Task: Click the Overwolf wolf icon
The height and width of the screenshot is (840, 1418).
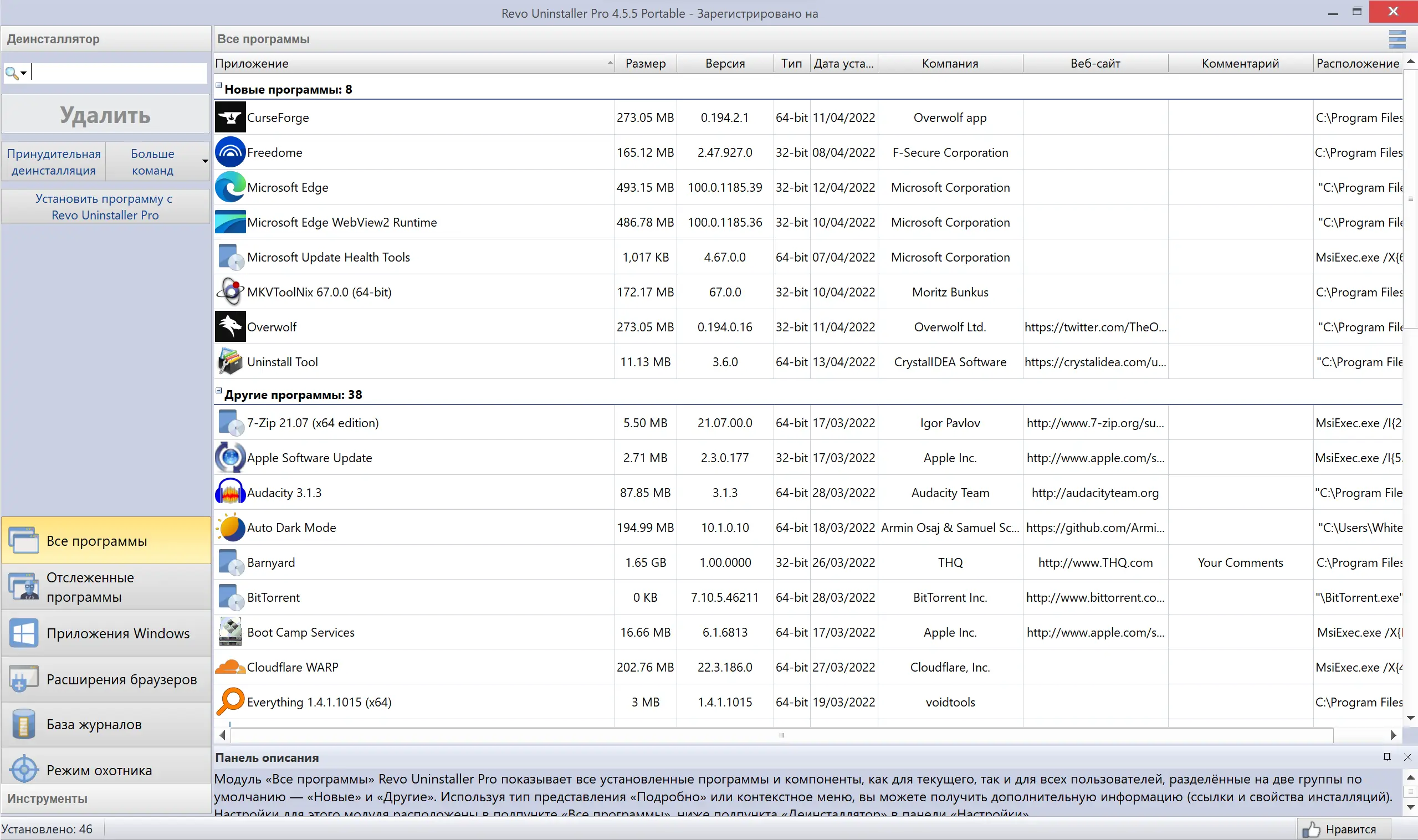Action: [x=230, y=326]
